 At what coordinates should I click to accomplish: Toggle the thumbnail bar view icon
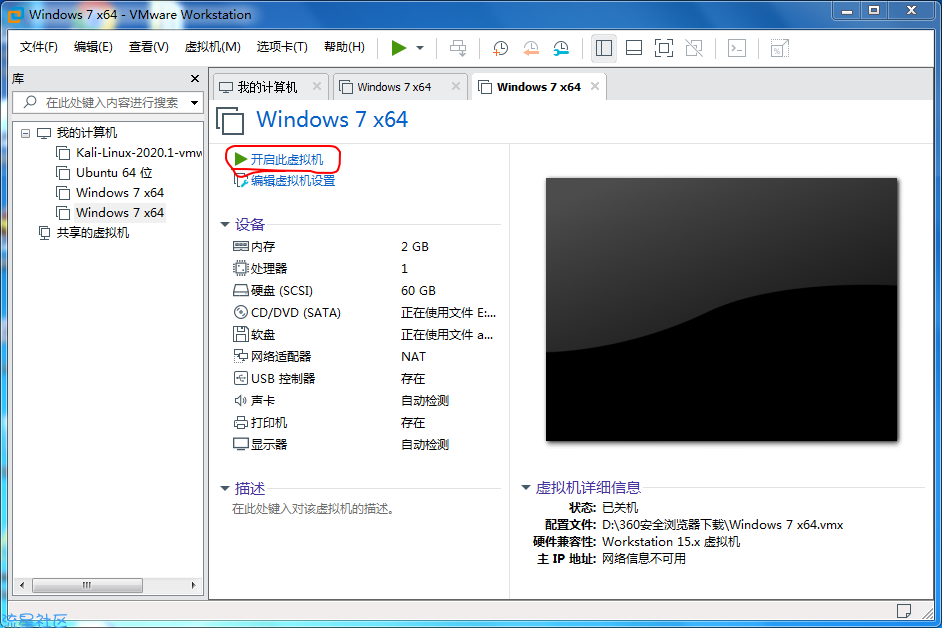634,48
